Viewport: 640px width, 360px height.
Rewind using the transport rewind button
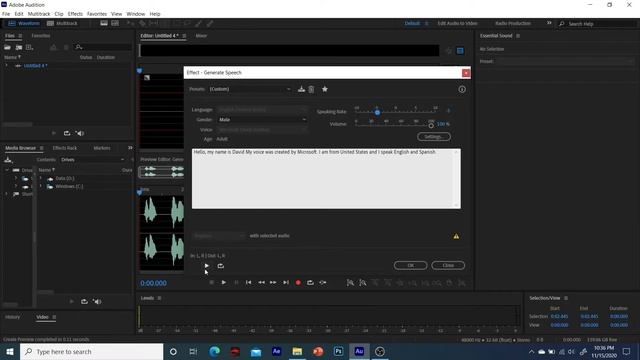tap(261, 282)
